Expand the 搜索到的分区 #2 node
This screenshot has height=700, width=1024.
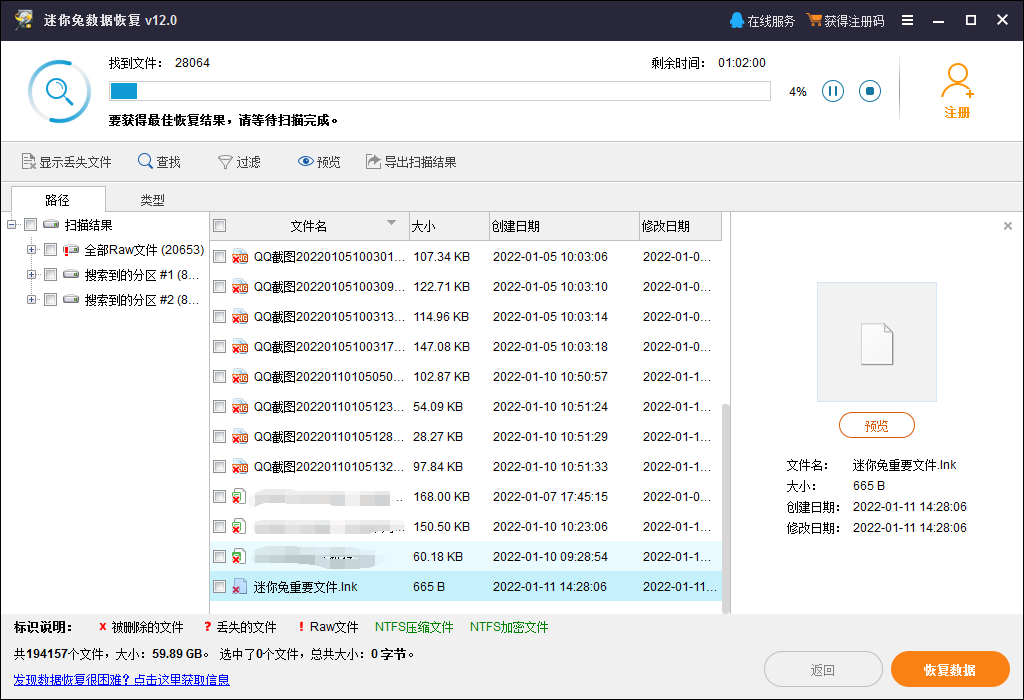pyautogui.click(x=31, y=299)
